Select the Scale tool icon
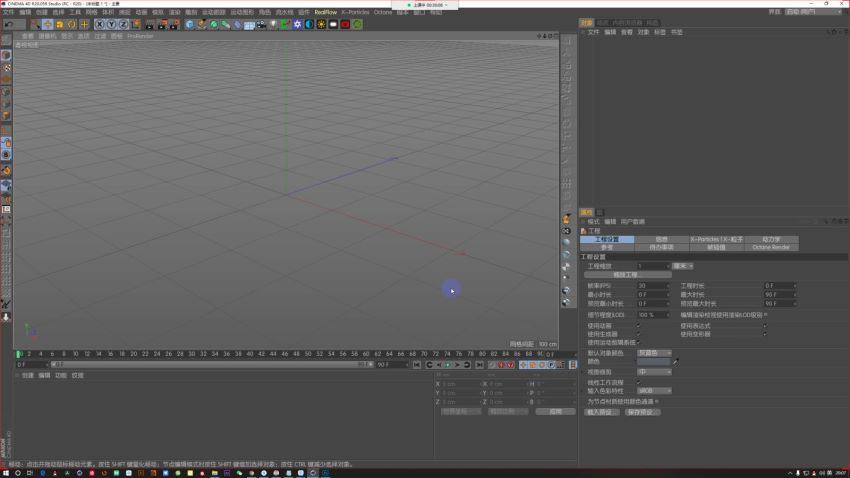 pyautogui.click(x=60, y=24)
